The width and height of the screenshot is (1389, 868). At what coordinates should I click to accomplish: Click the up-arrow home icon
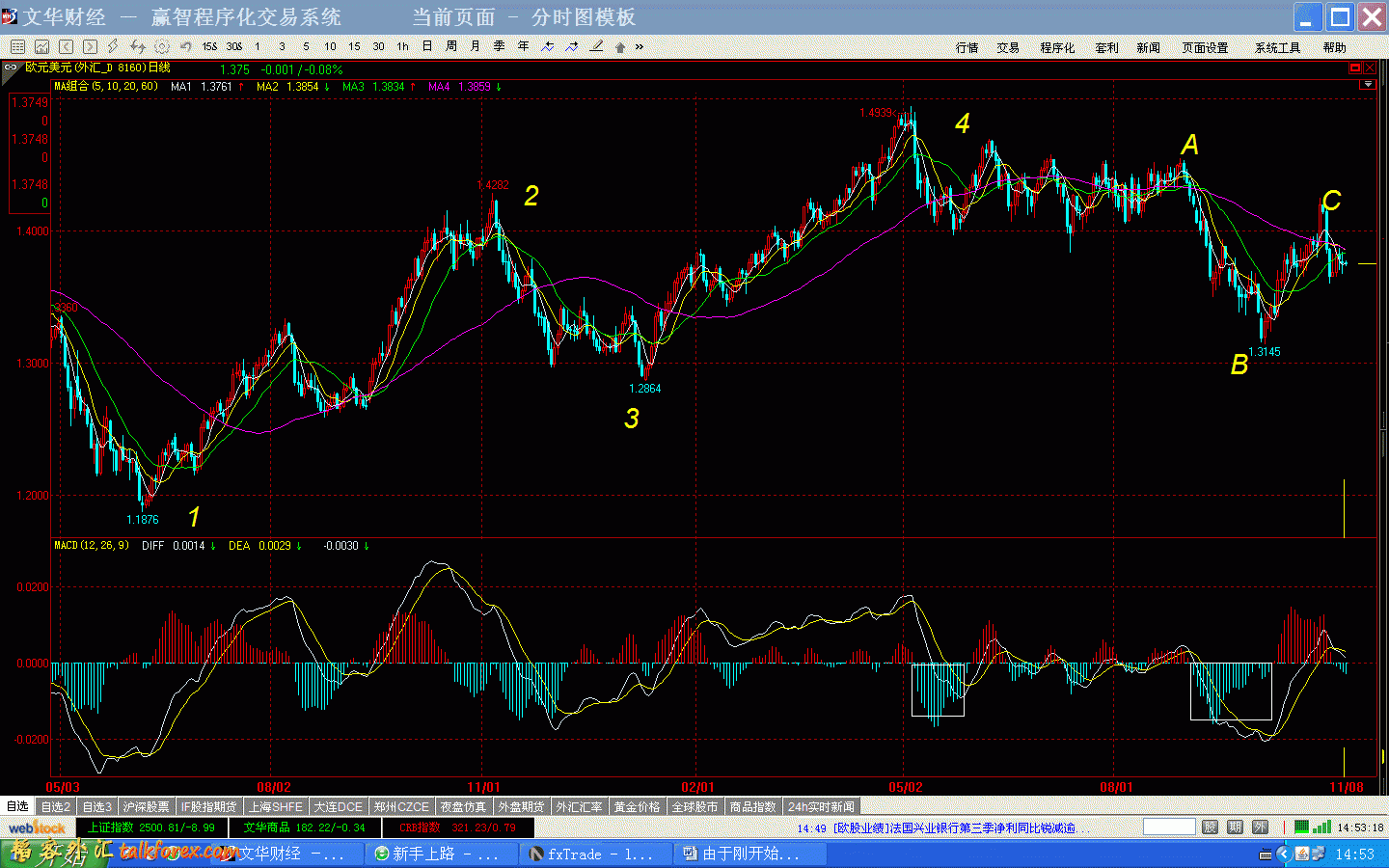pyautogui.click(x=619, y=46)
